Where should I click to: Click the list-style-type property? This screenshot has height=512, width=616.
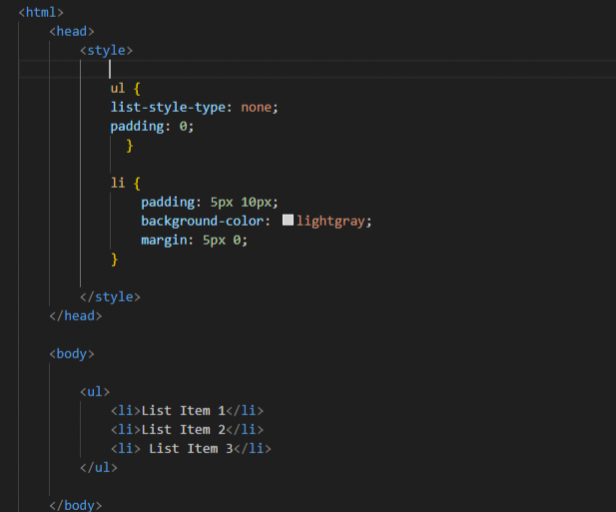(168, 107)
